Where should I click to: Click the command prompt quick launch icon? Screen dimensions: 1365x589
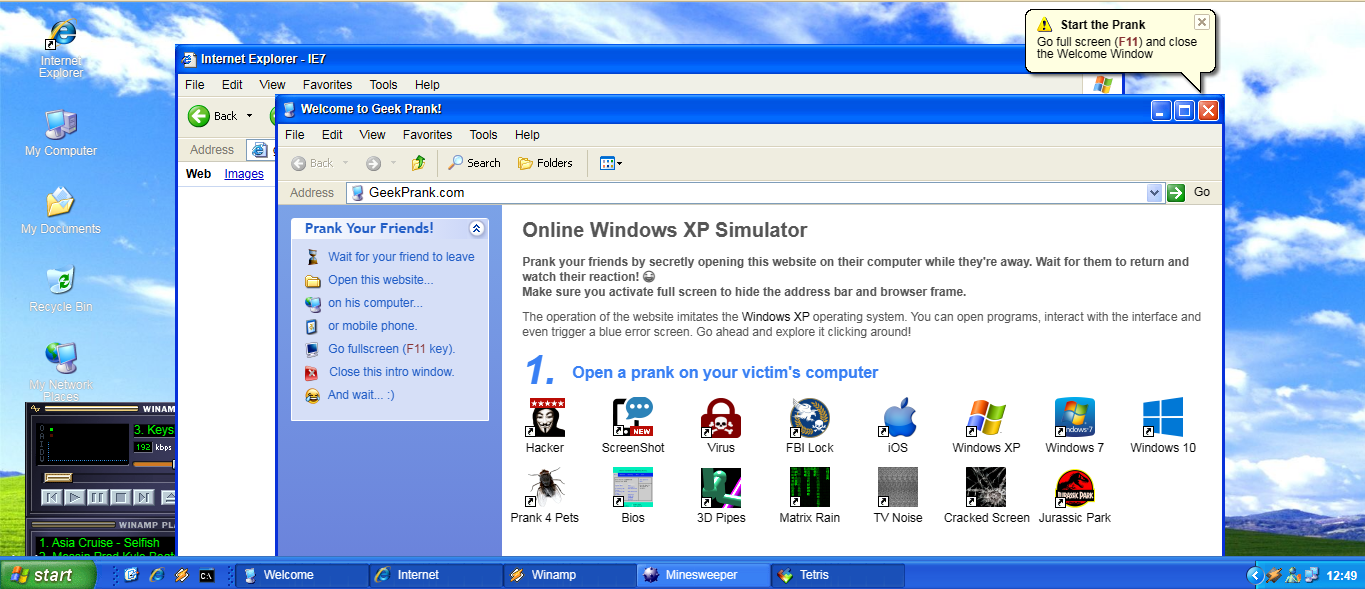point(207,575)
